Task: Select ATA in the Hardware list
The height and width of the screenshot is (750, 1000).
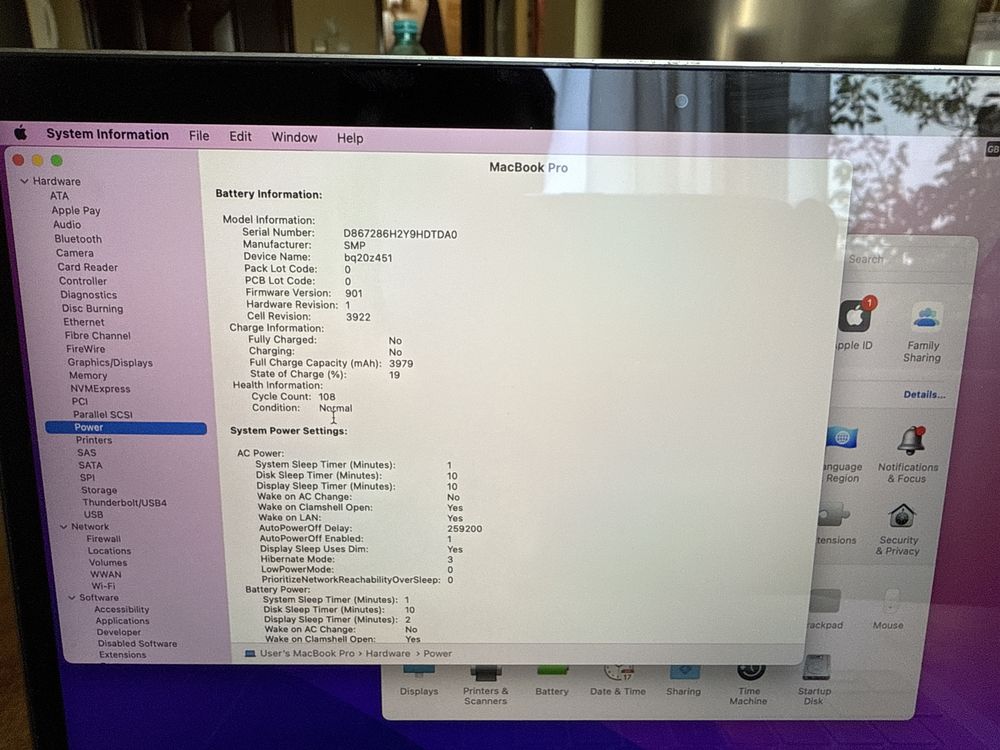Action: coord(59,196)
